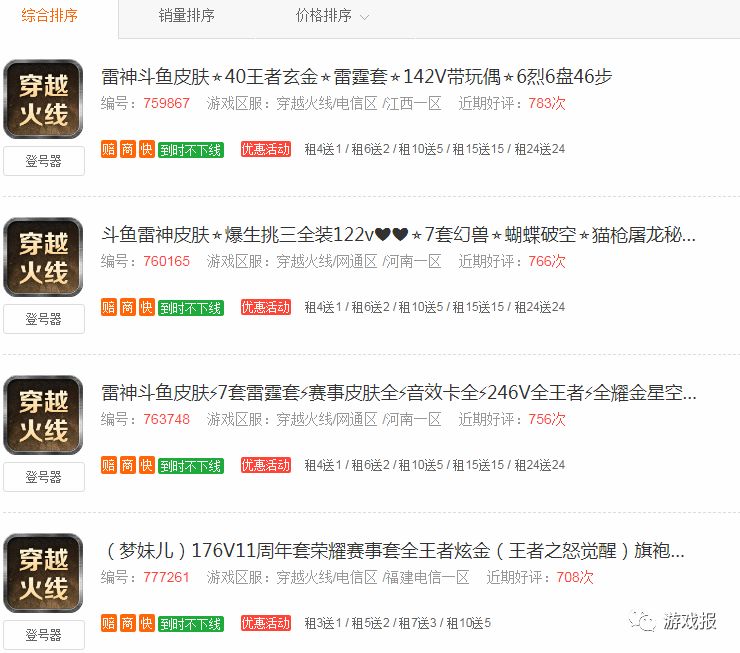Click the green 到时不下线 badge on listing 777261
The image size is (740, 653).
[x=191, y=624]
